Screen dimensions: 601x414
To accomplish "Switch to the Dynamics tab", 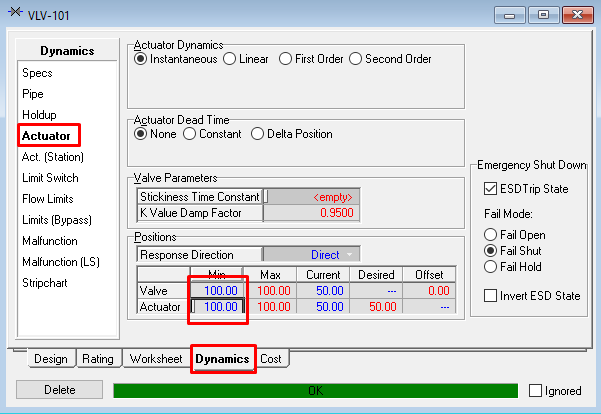I will (x=222, y=359).
